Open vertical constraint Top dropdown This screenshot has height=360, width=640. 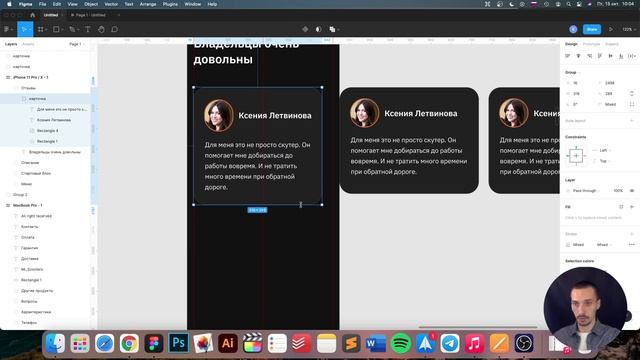604,161
